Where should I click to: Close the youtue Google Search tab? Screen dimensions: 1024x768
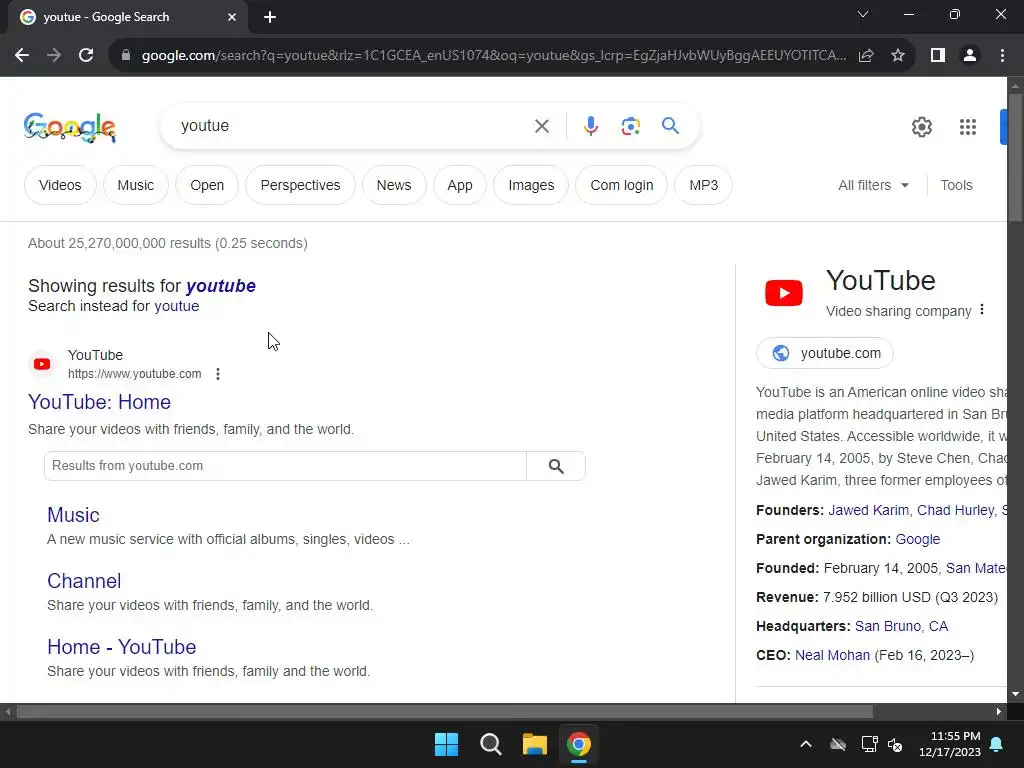[232, 17]
